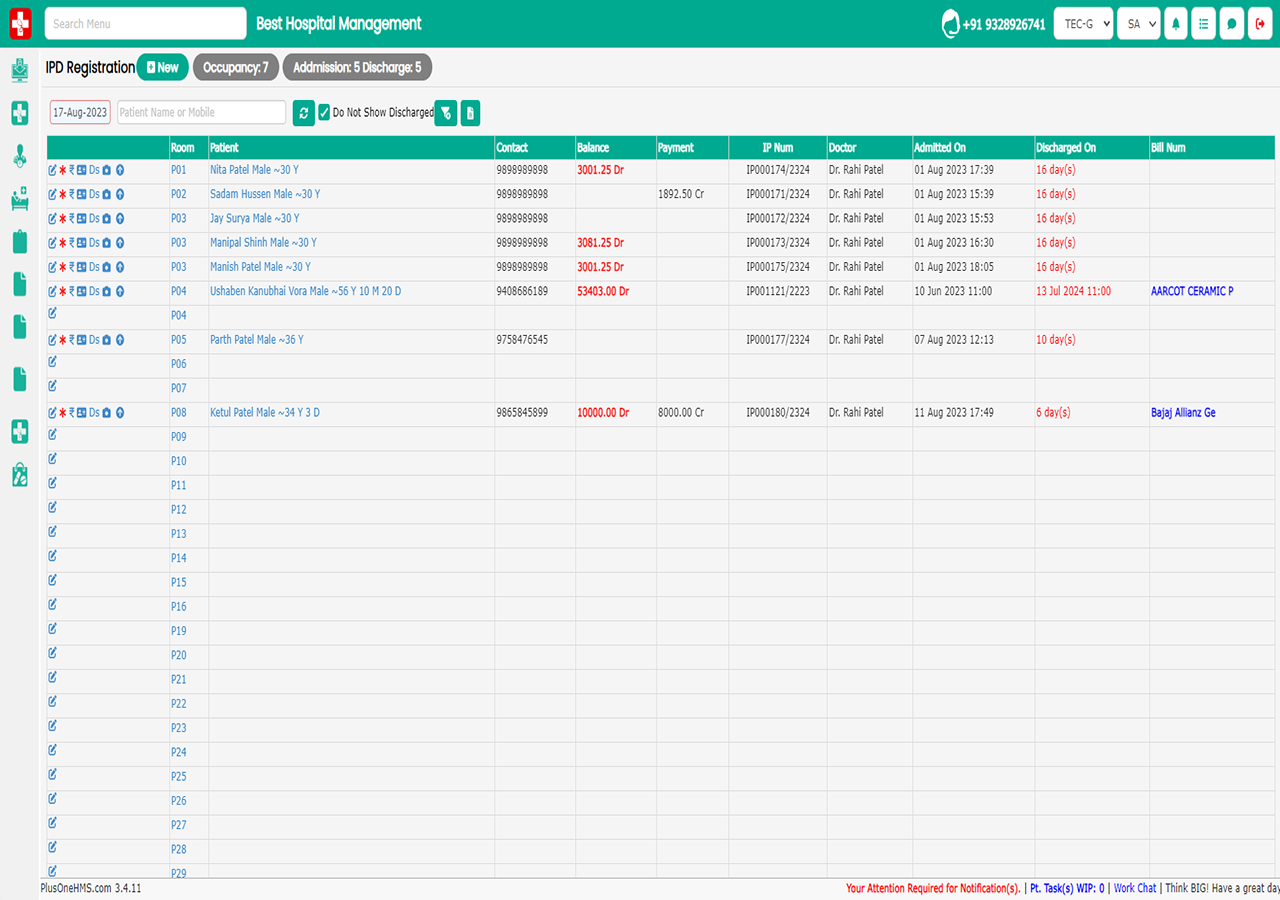Select the Admission: 5 Discharge: 5 pill
Image resolution: width=1280 pixels, height=900 pixels.
pyautogui.click(x=357, y=68)
